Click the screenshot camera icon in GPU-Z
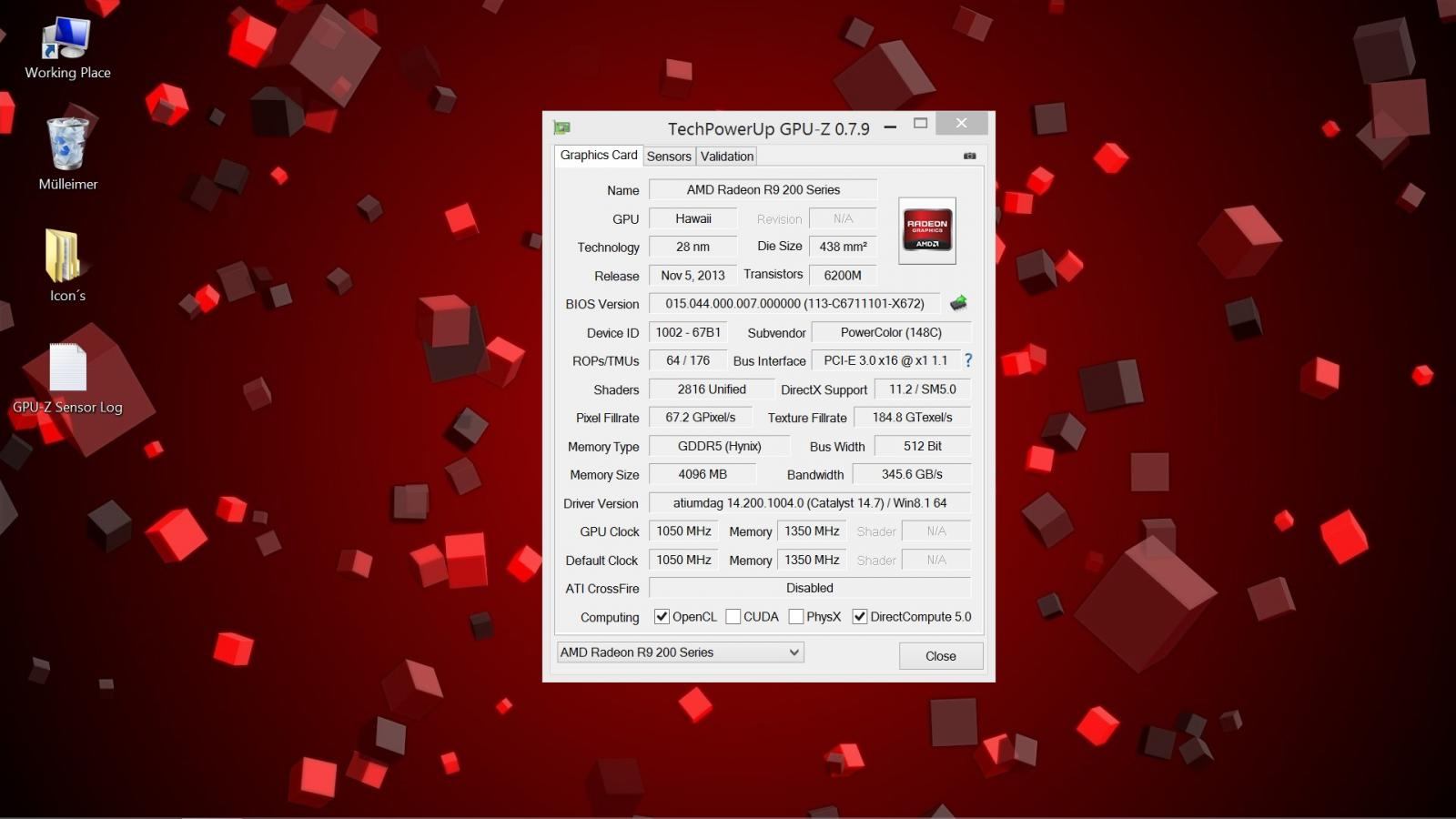The height and width of the screenshot is (819, 1456). click(970, 156)
